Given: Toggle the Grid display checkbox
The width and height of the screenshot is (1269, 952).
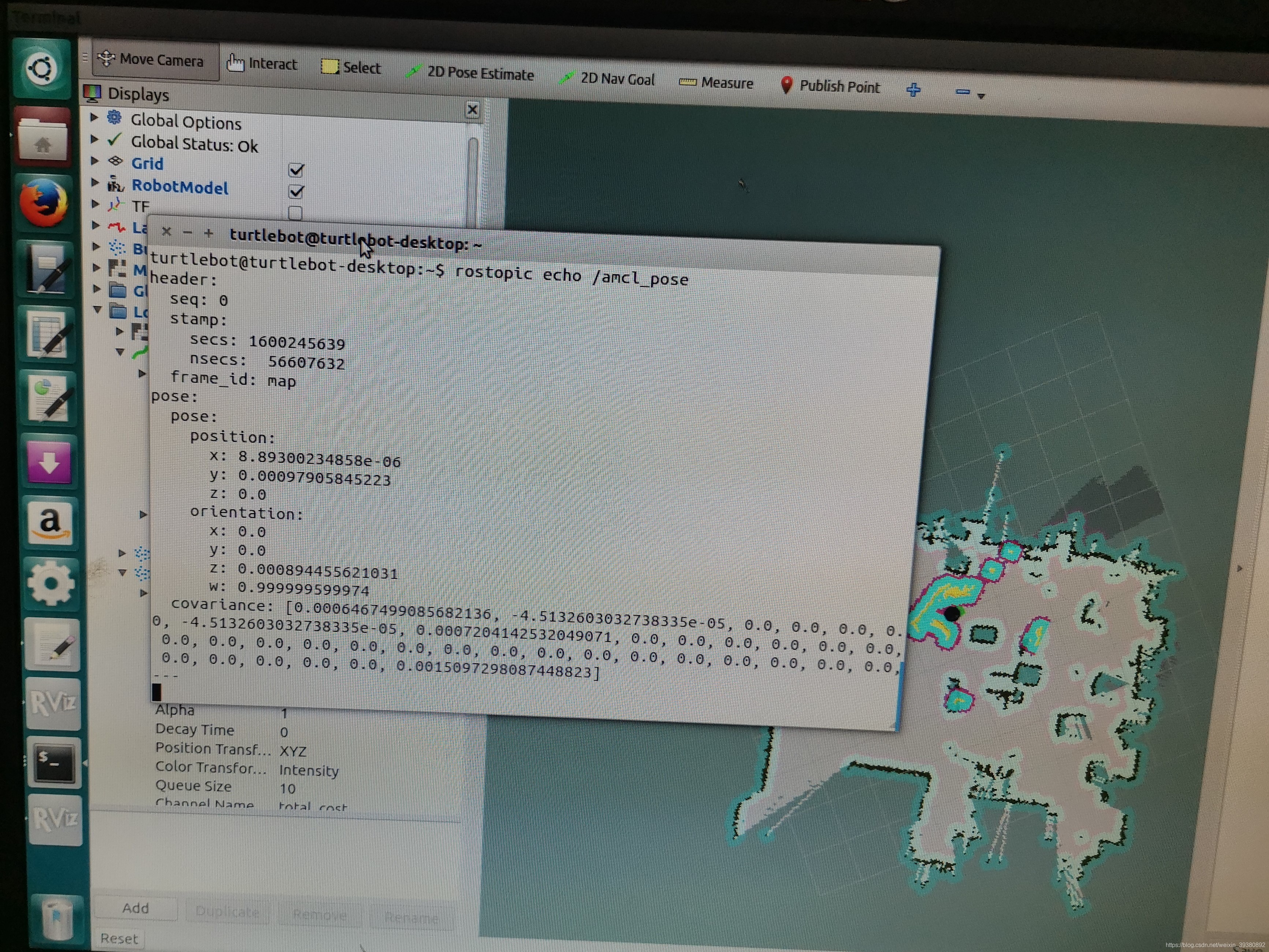Looking at the screenshot, I should point(296,170).
